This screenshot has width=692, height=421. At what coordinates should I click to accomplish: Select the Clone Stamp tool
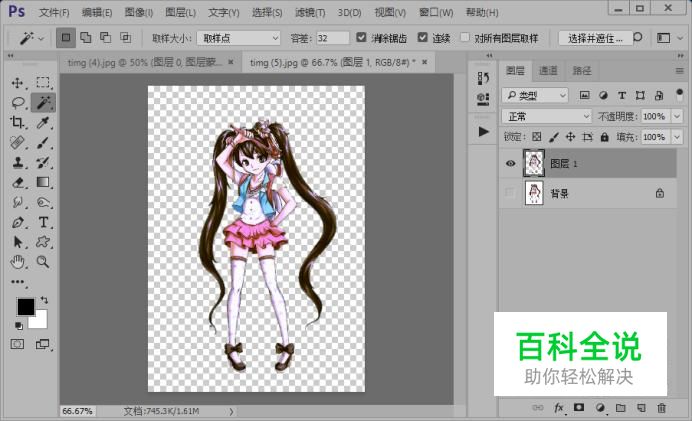[17, 162]
